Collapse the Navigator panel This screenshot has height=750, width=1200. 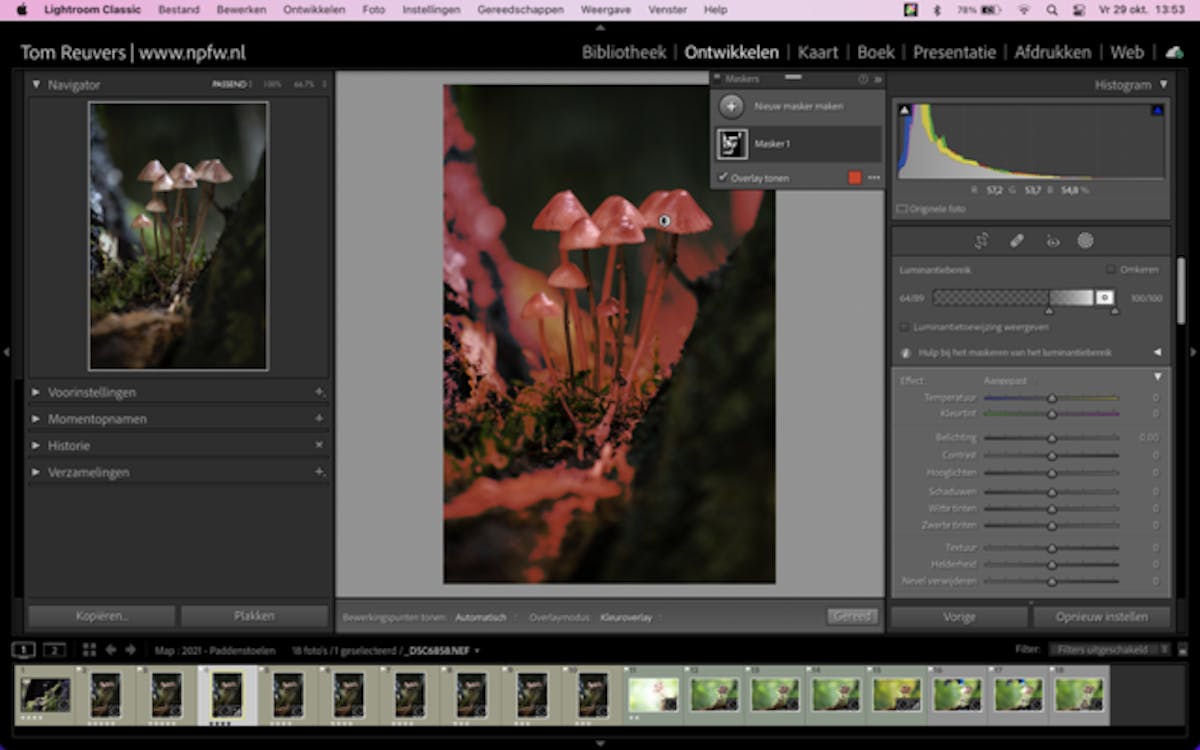36,85
